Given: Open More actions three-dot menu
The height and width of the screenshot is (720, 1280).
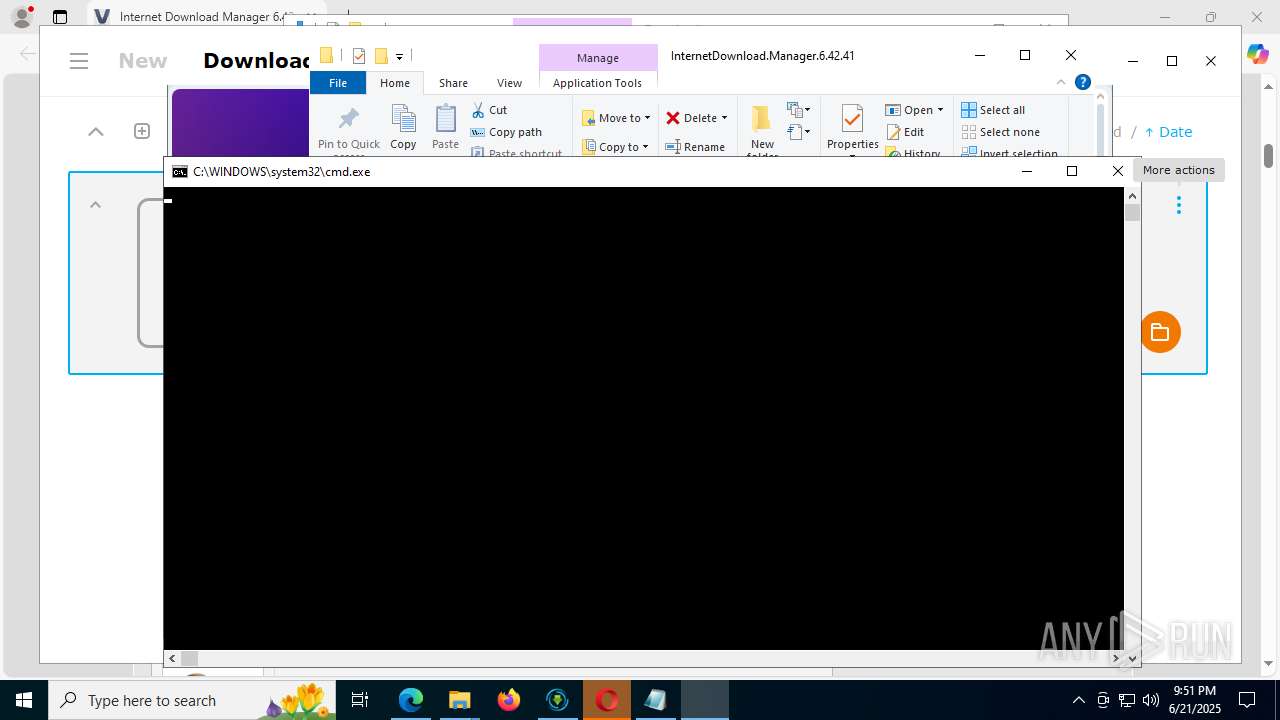Looking at the screenshot, I should point(1179,205).
